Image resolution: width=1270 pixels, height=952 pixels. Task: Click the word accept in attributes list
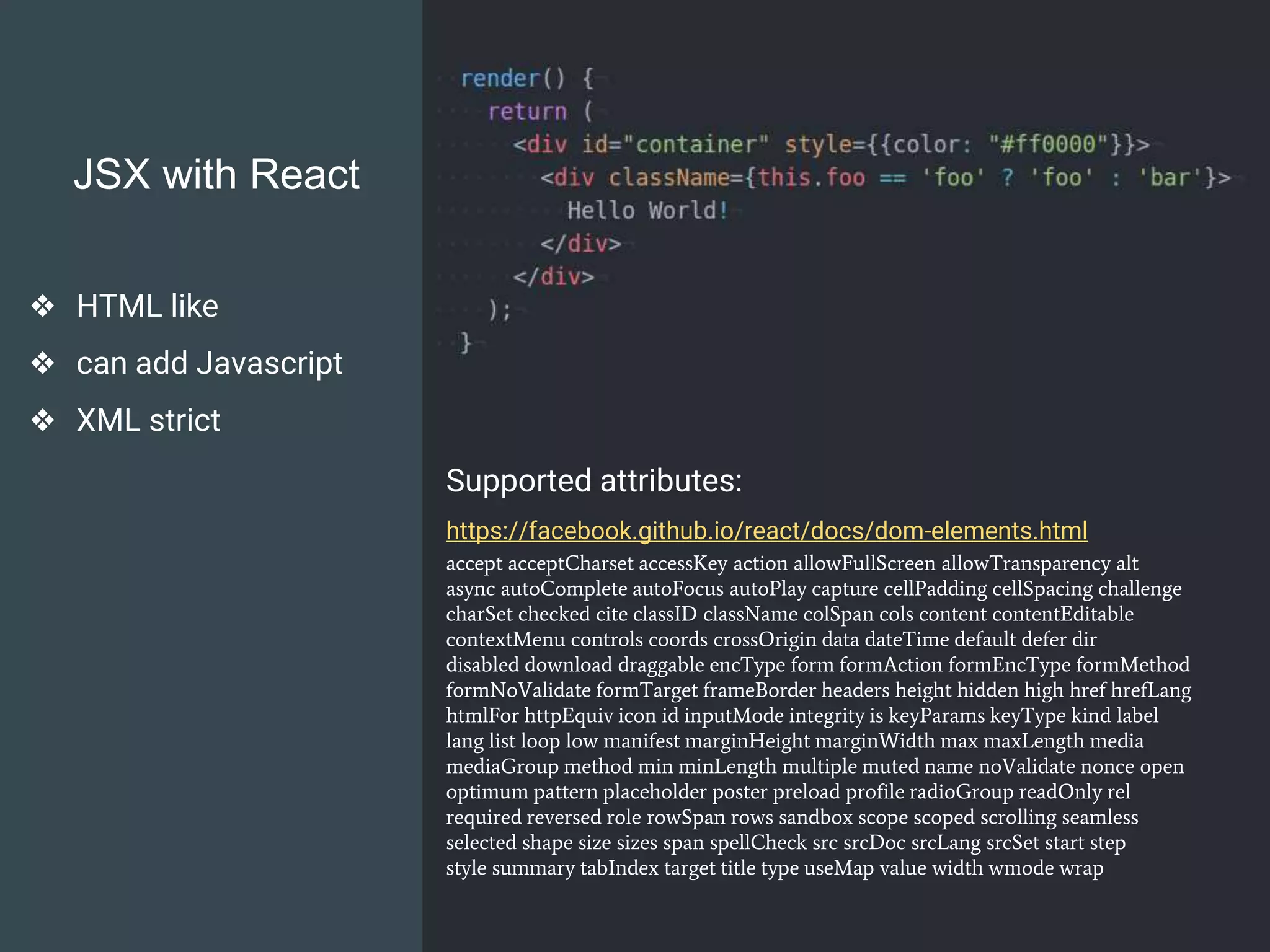[x=474, y=563]
